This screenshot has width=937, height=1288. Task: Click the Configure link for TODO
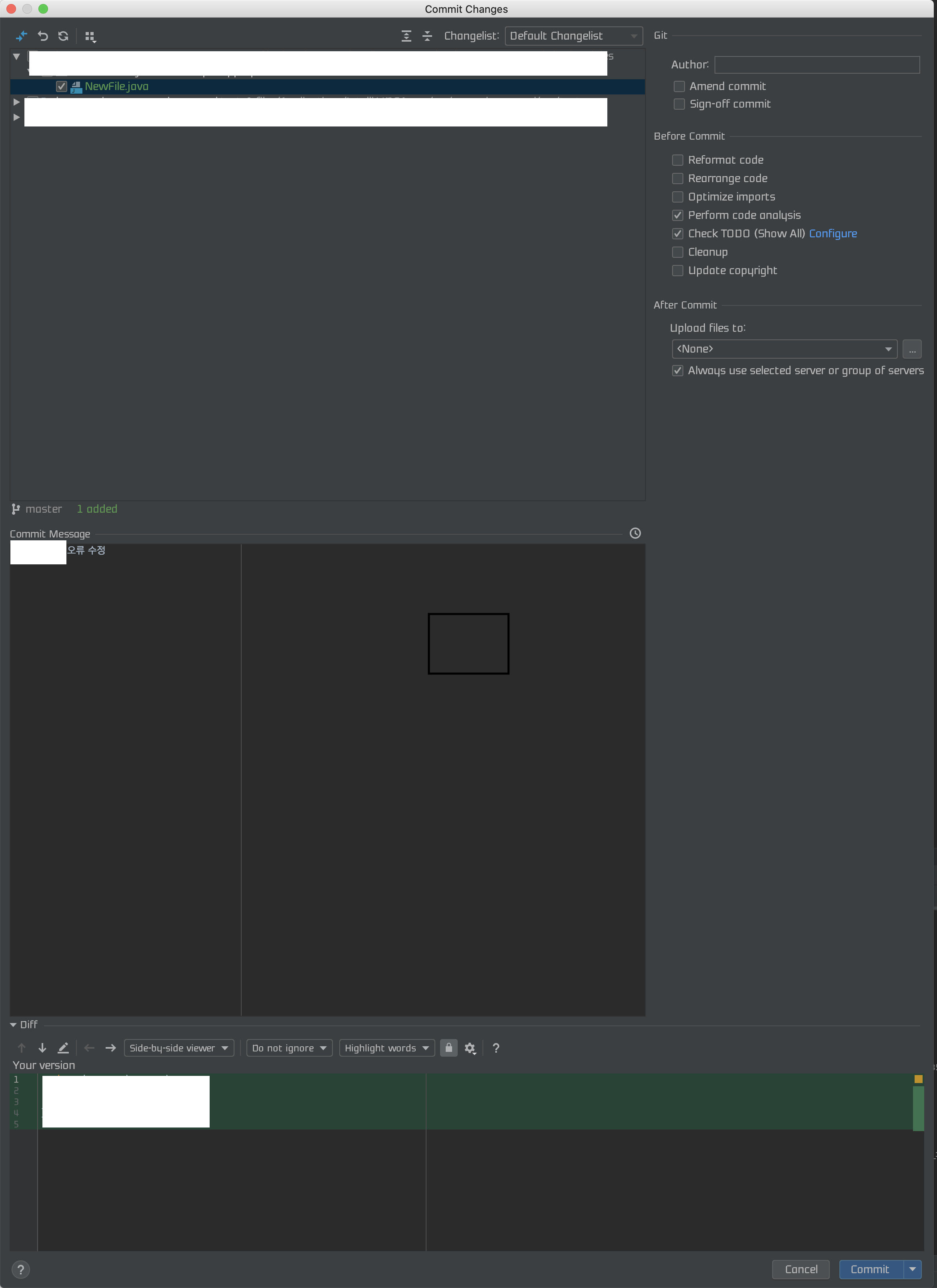pyautogui.click(x=833, y=233)
